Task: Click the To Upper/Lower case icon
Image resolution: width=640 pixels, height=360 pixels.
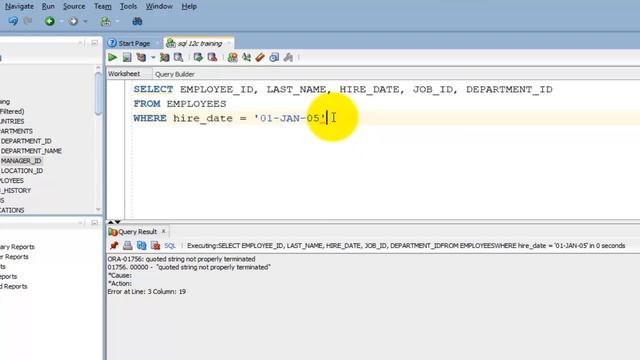Action: pos(247,58)
